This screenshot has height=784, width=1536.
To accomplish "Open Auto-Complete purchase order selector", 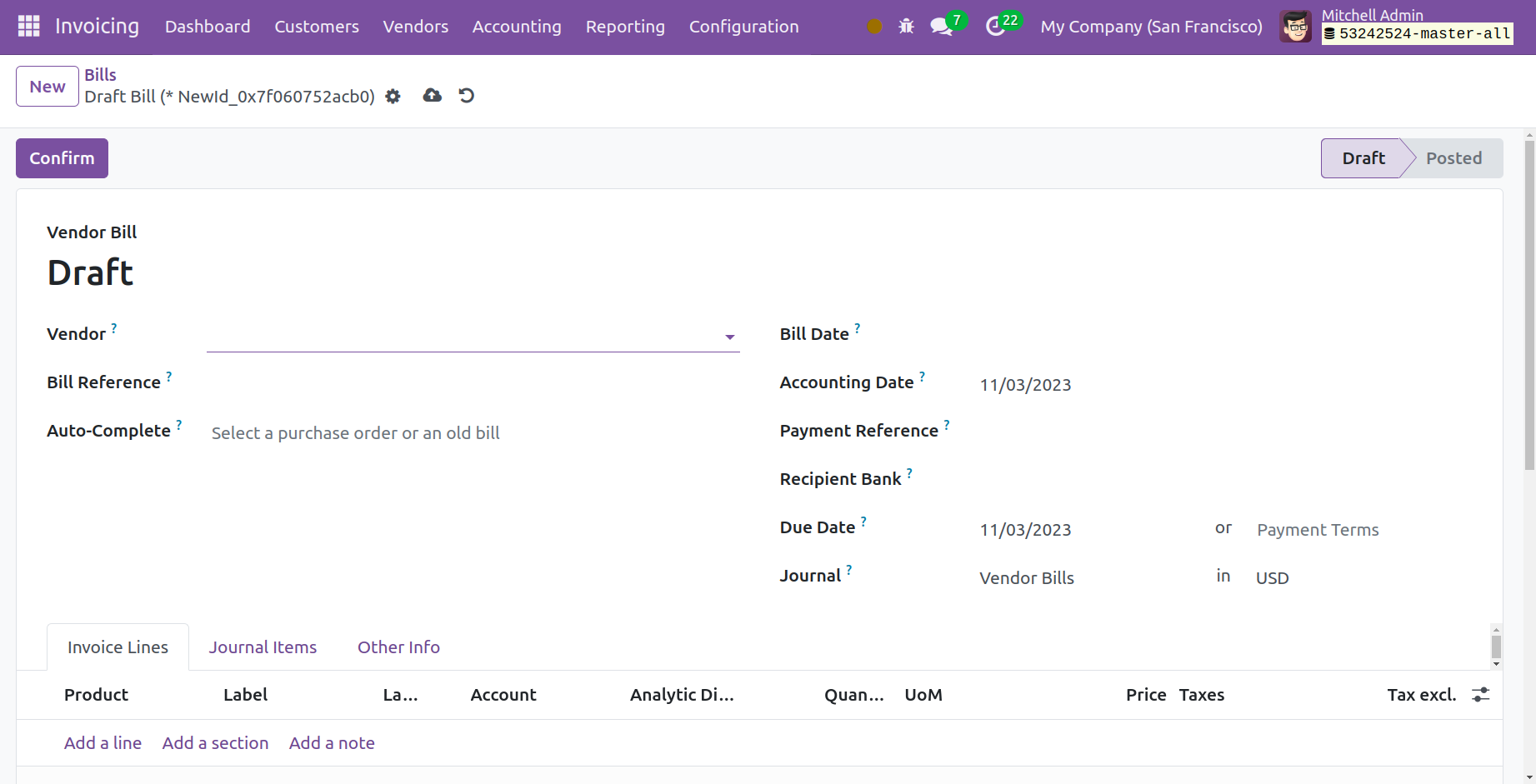I will click(x=473, y=433).
